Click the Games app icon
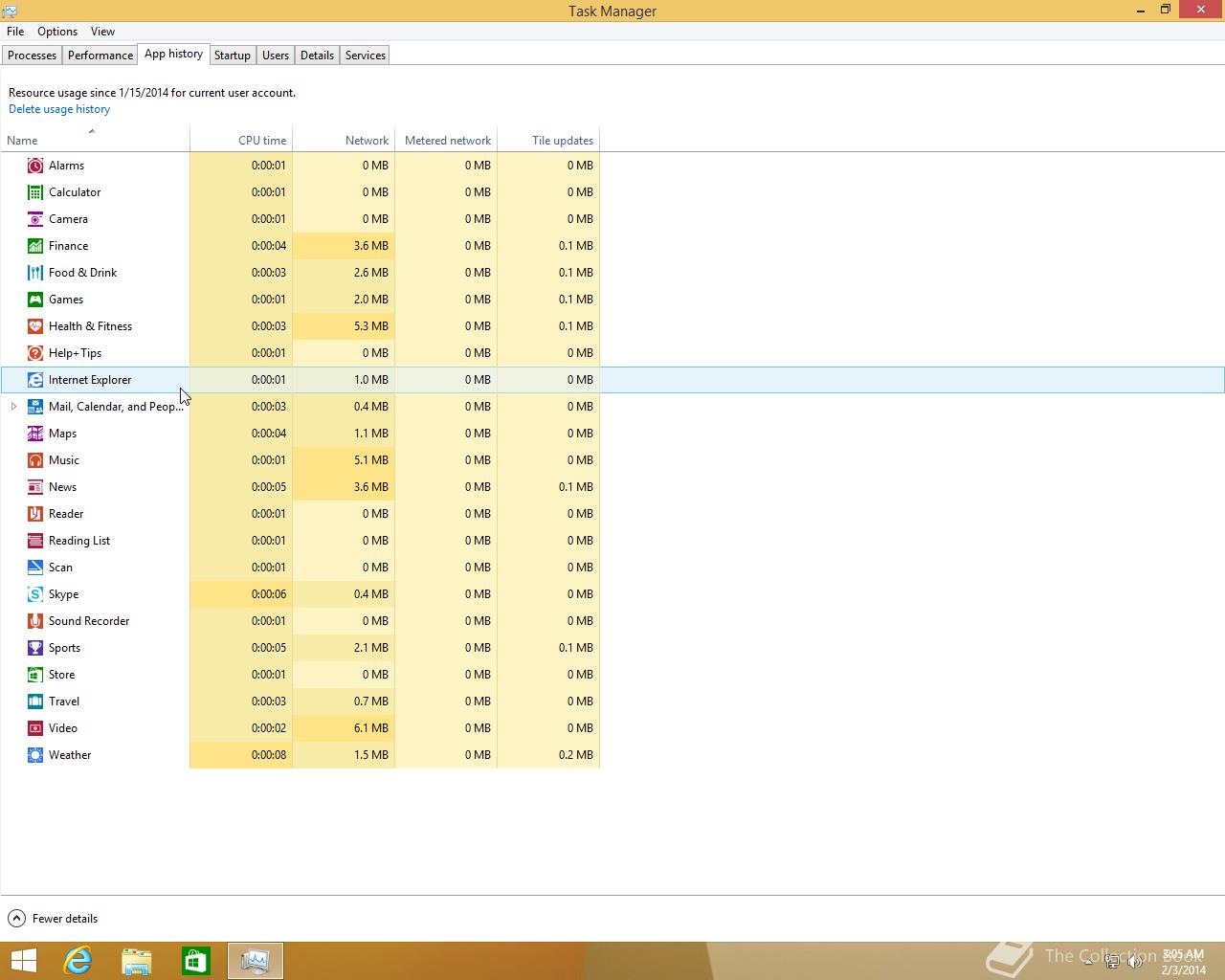1225x980 pixels. 35,300
